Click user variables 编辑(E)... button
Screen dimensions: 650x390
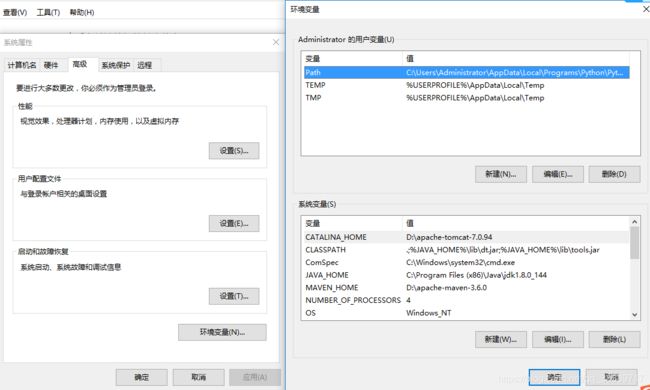coord(558,174)
